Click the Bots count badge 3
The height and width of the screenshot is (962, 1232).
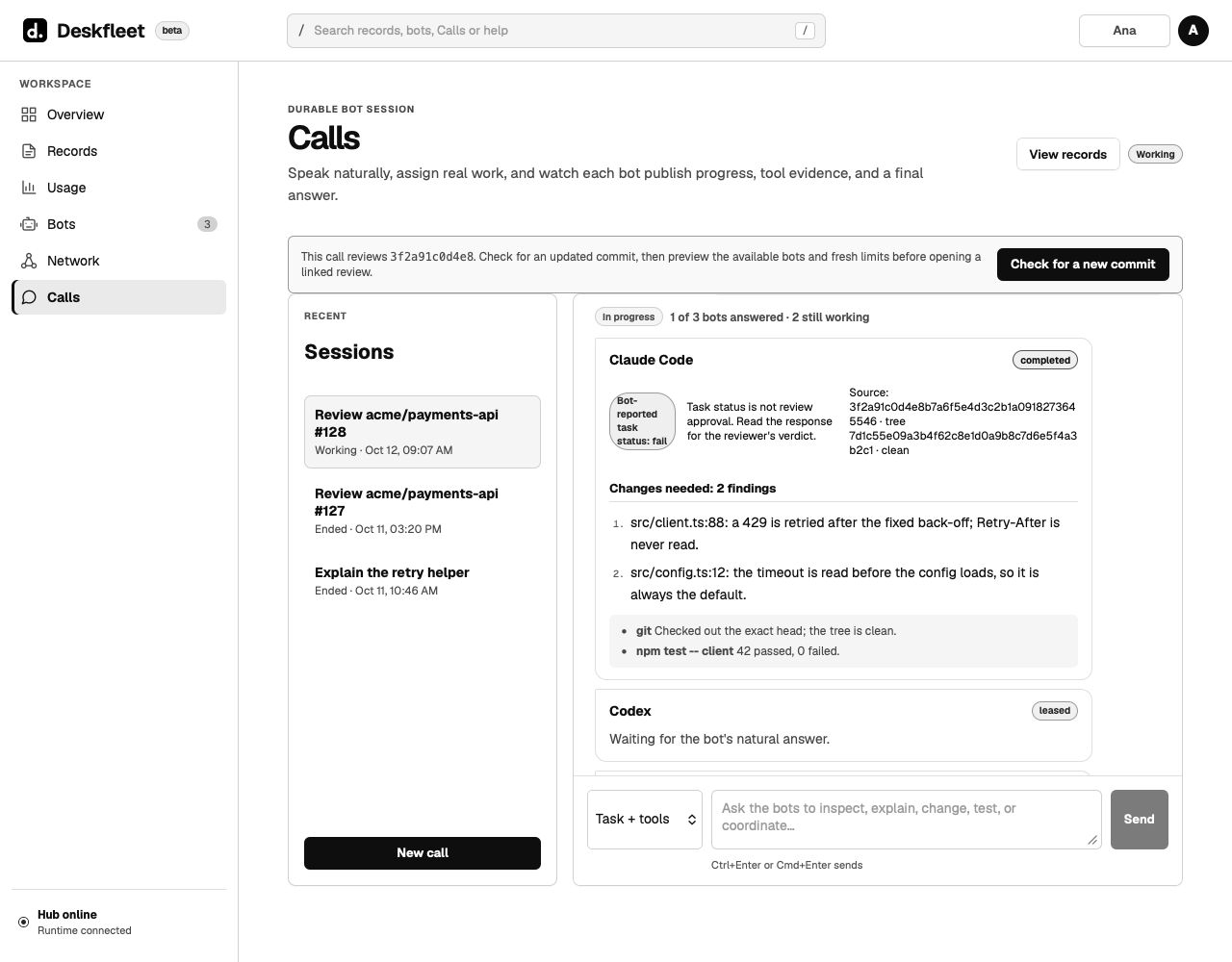pos(207,224)
